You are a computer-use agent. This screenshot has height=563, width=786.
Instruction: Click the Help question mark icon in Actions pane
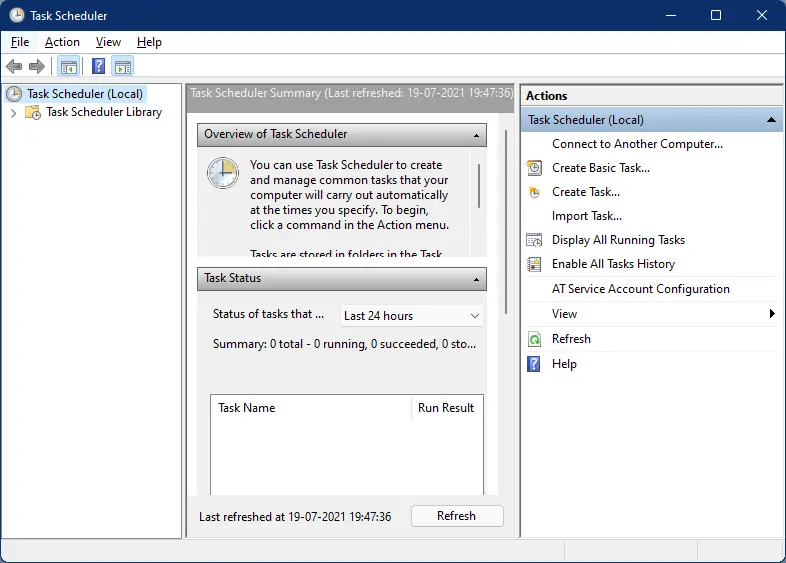click(534, 364)
